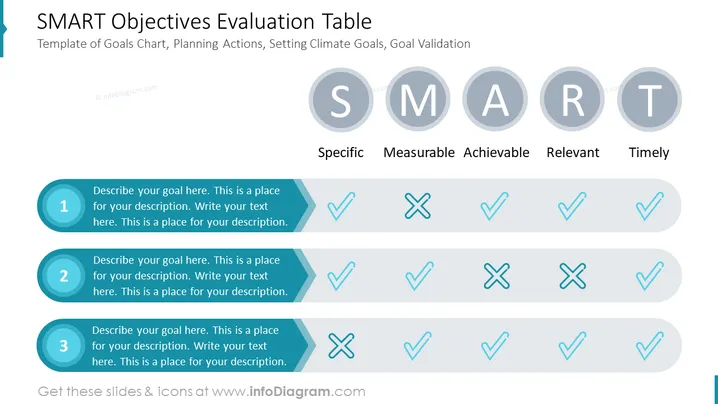Click the checkmark under Relevant in row 3
This screenshot has height=404, width=718.
(572, 345)
